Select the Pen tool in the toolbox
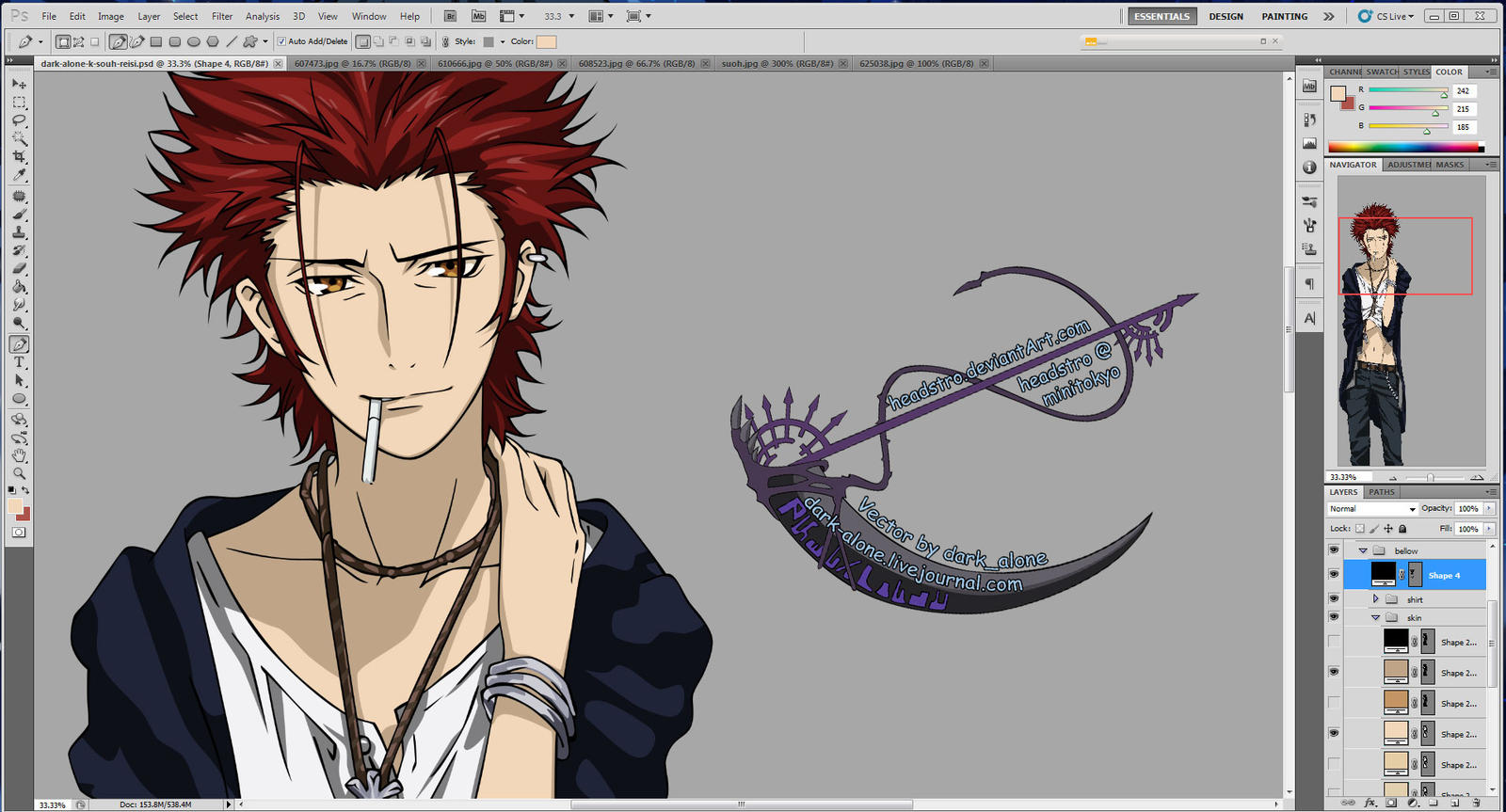The image size is (1506, 812). pyautogui.click(x=19, y=344)
